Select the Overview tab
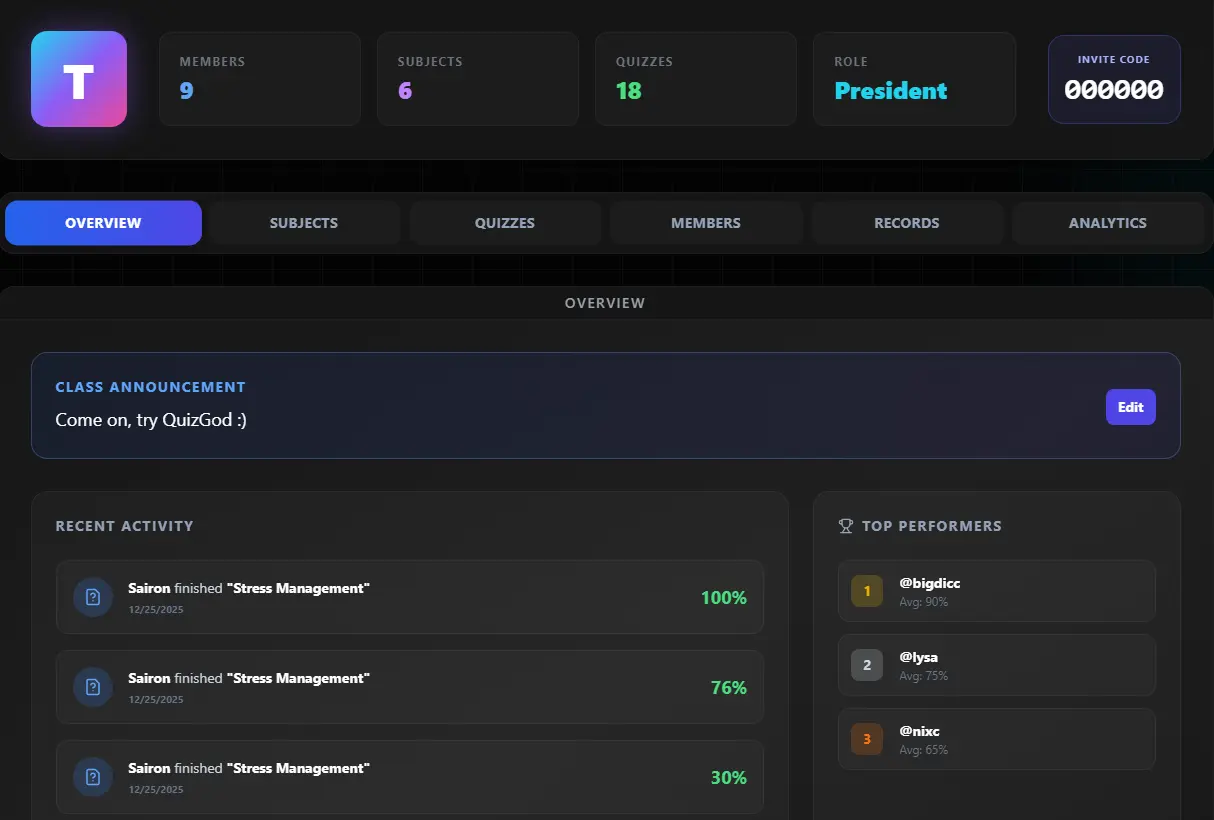This screenshot has height=820, width=1214. tap(103, 223)
